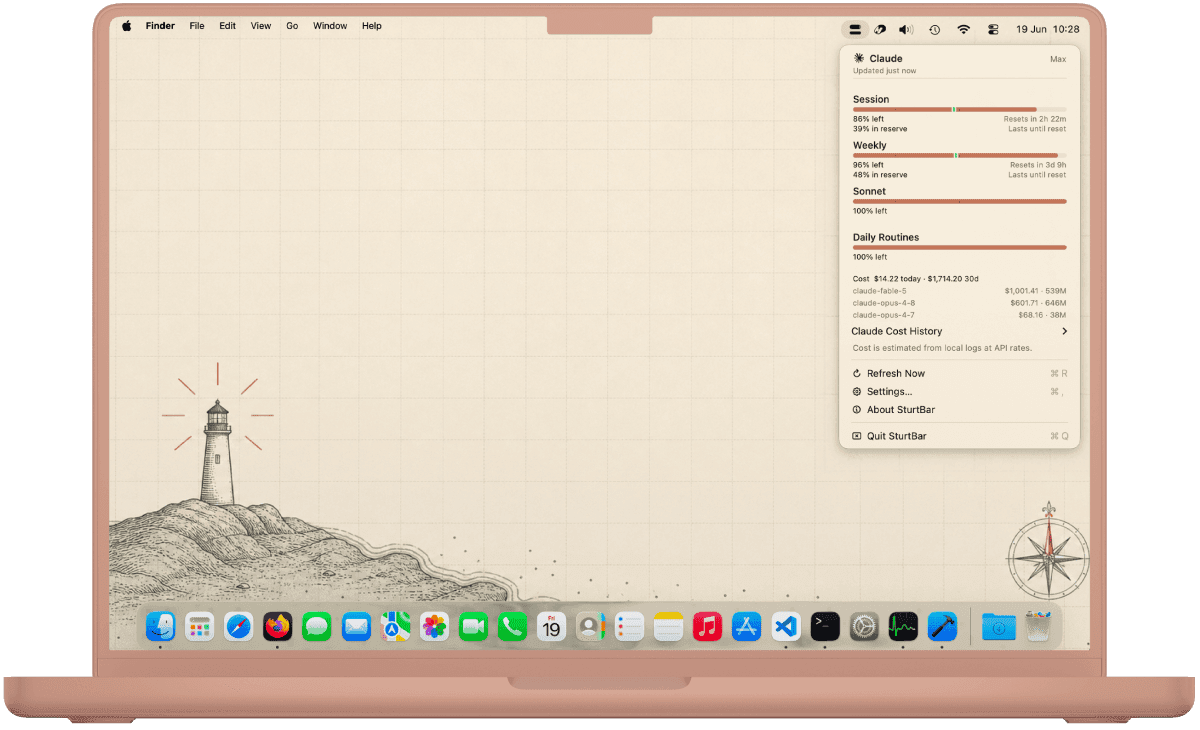Click the '86% left' session text

coord(868,119)
